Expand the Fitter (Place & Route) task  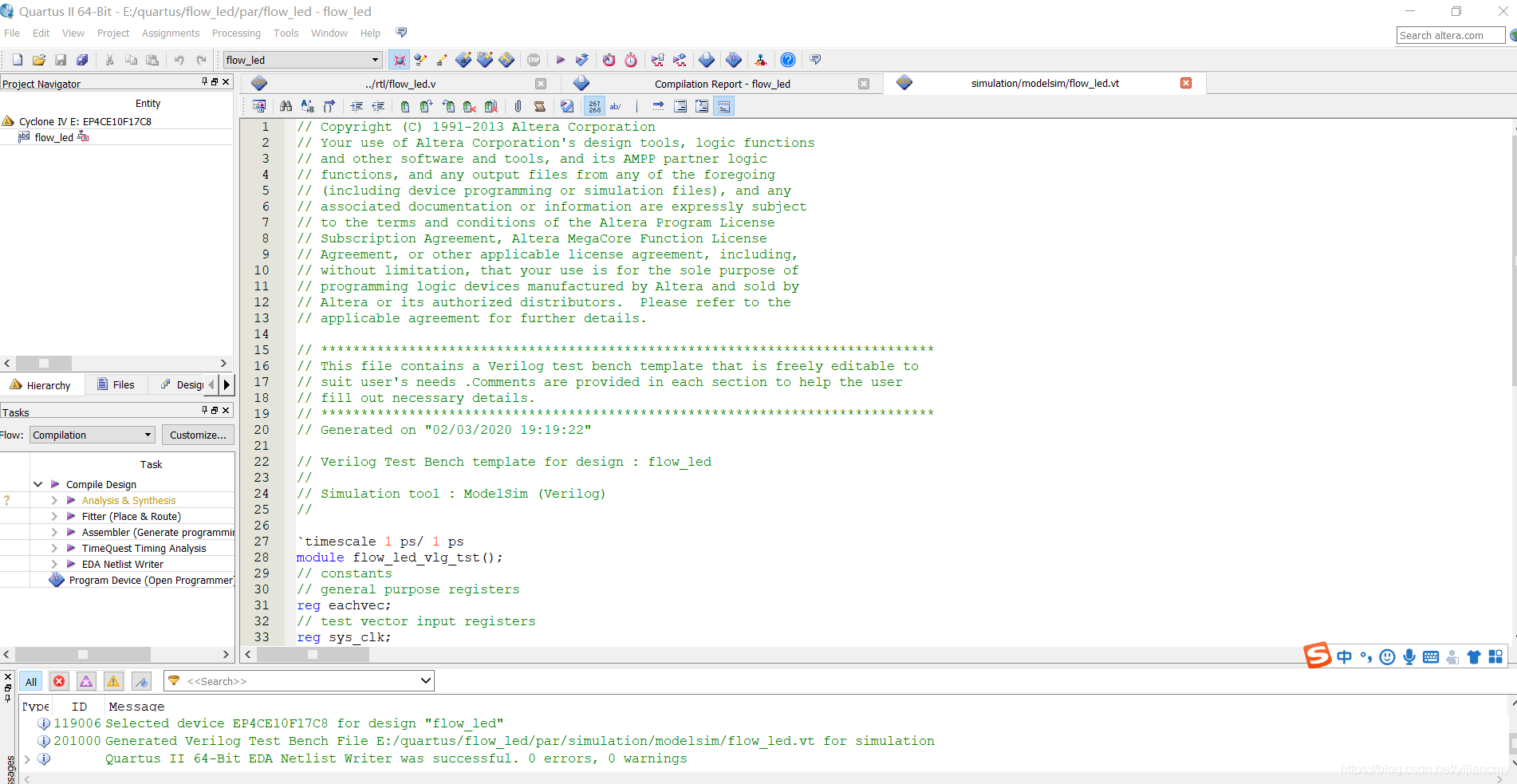coord(54,516)
